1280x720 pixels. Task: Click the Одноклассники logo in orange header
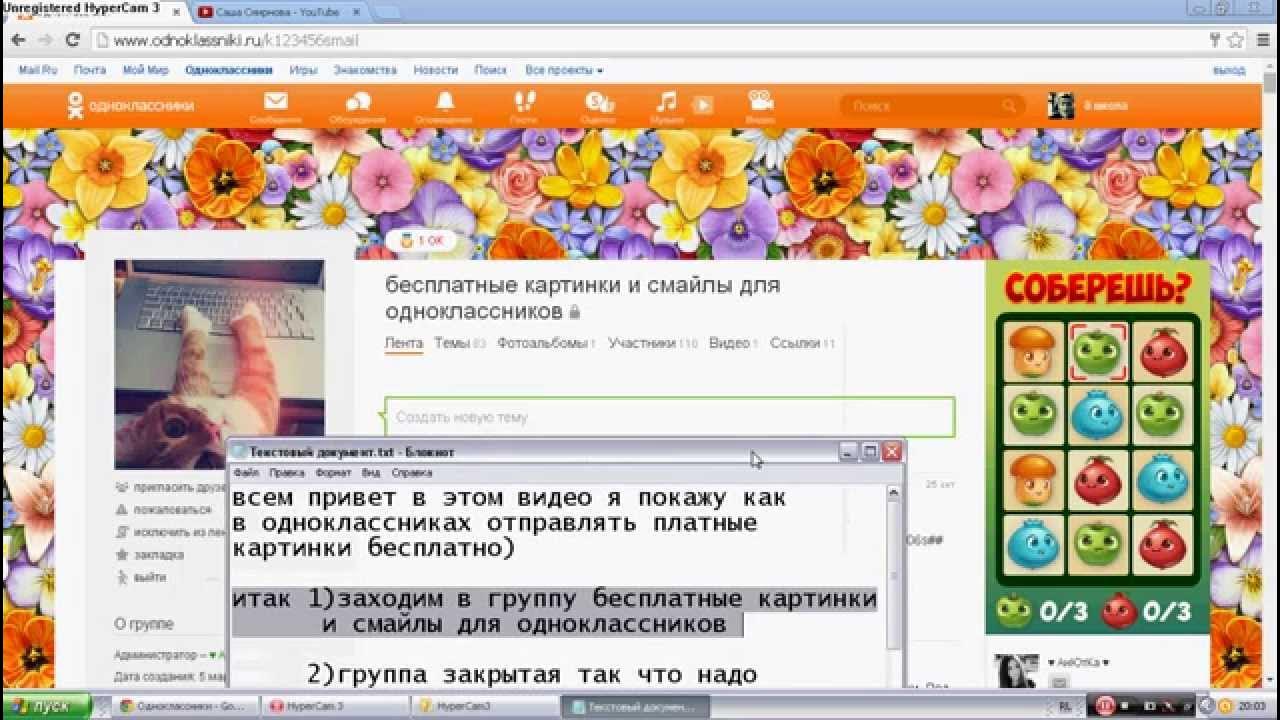[130, 105]
